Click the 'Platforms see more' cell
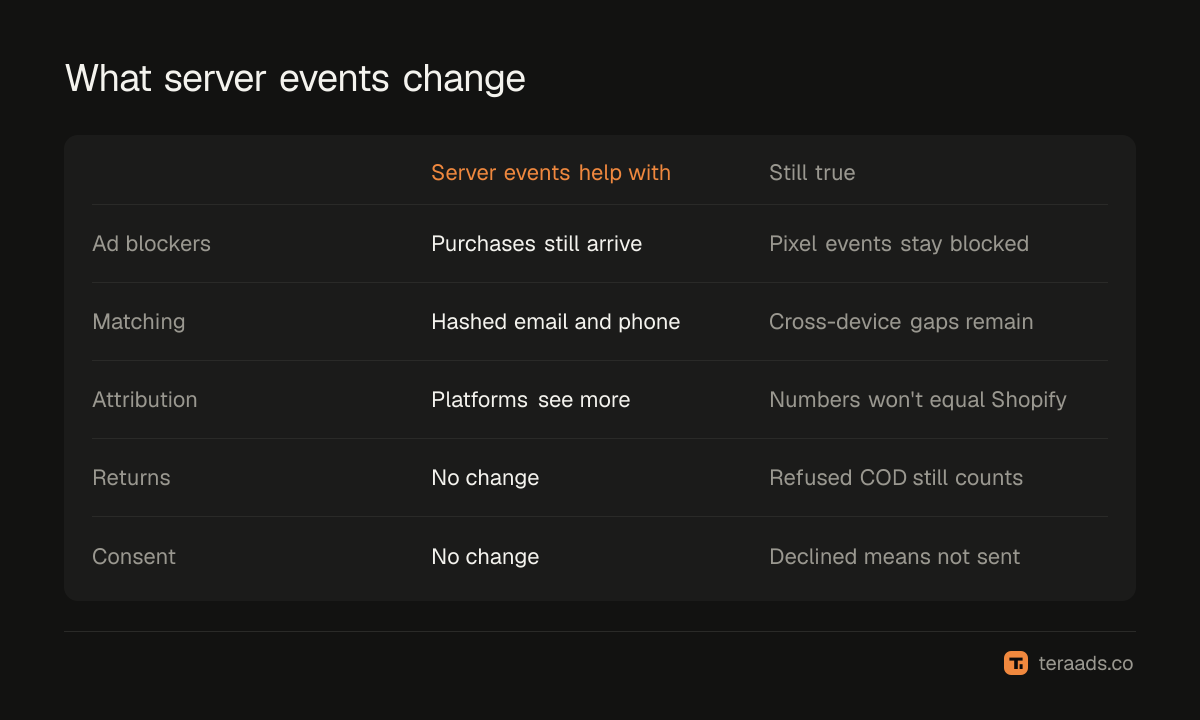This screenshot has width=1200, height=720. pyautogui.click(x=531, y=399)
